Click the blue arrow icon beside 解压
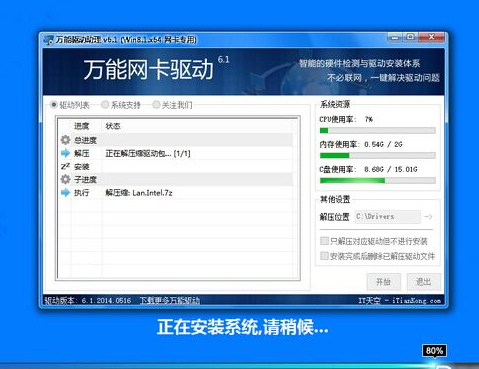The width and height of the screenshot is (479, 369). (65, 153)
